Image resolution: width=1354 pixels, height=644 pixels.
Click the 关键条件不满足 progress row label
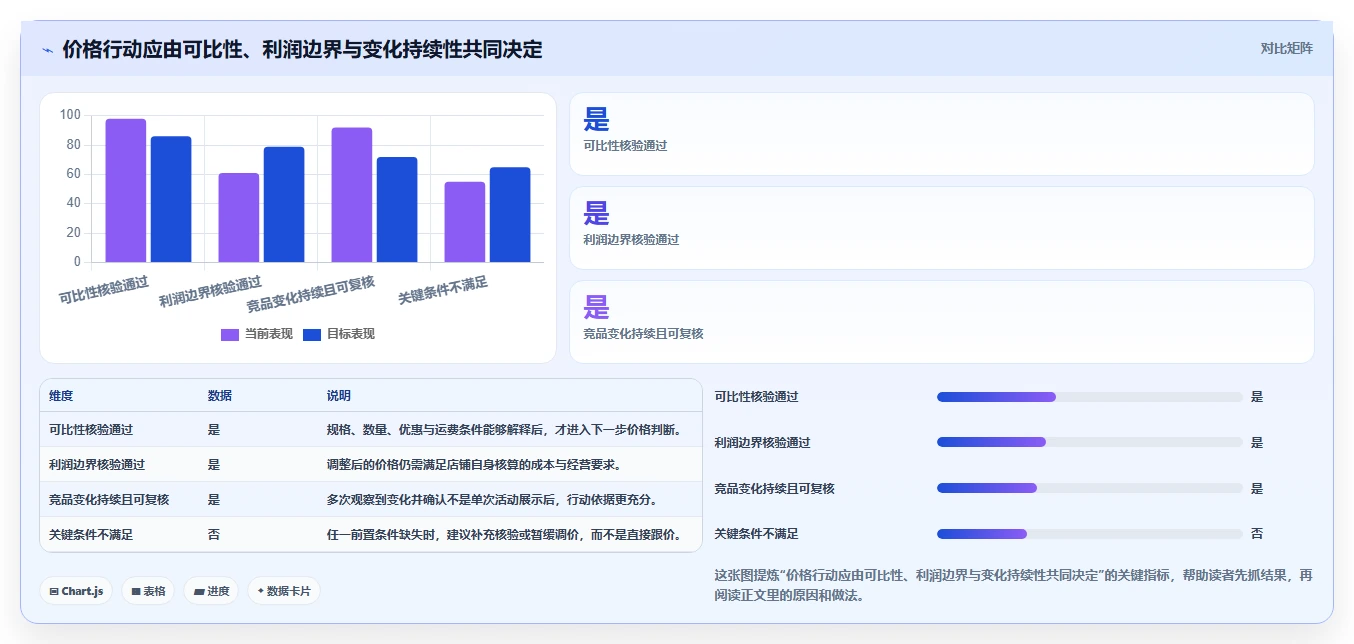[756, 534]
